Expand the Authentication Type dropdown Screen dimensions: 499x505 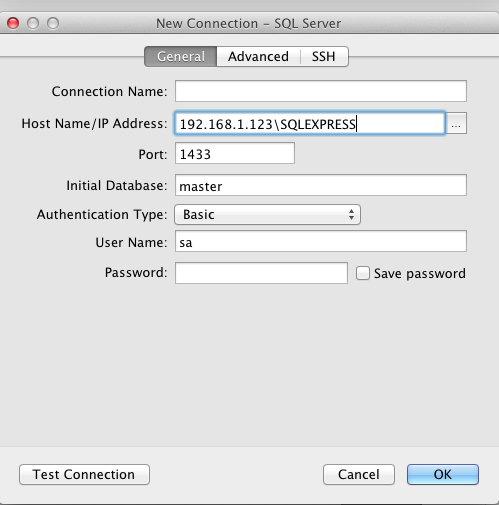pyautogui.click(x=267, y=214)
